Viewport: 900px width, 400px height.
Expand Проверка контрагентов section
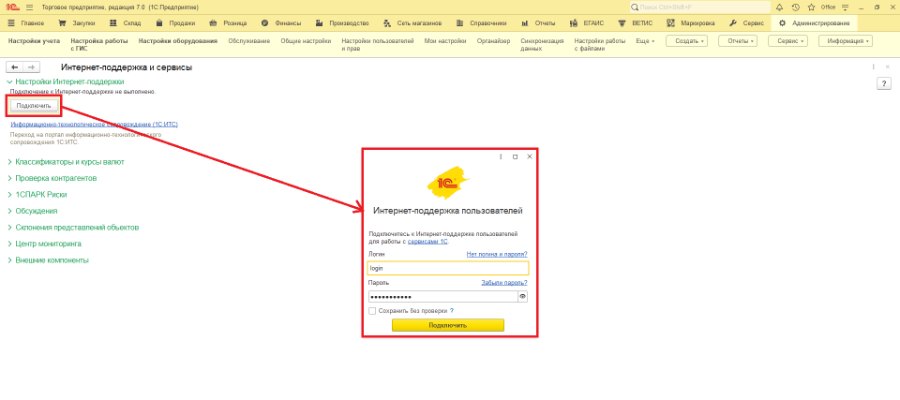tap(52, 178)
